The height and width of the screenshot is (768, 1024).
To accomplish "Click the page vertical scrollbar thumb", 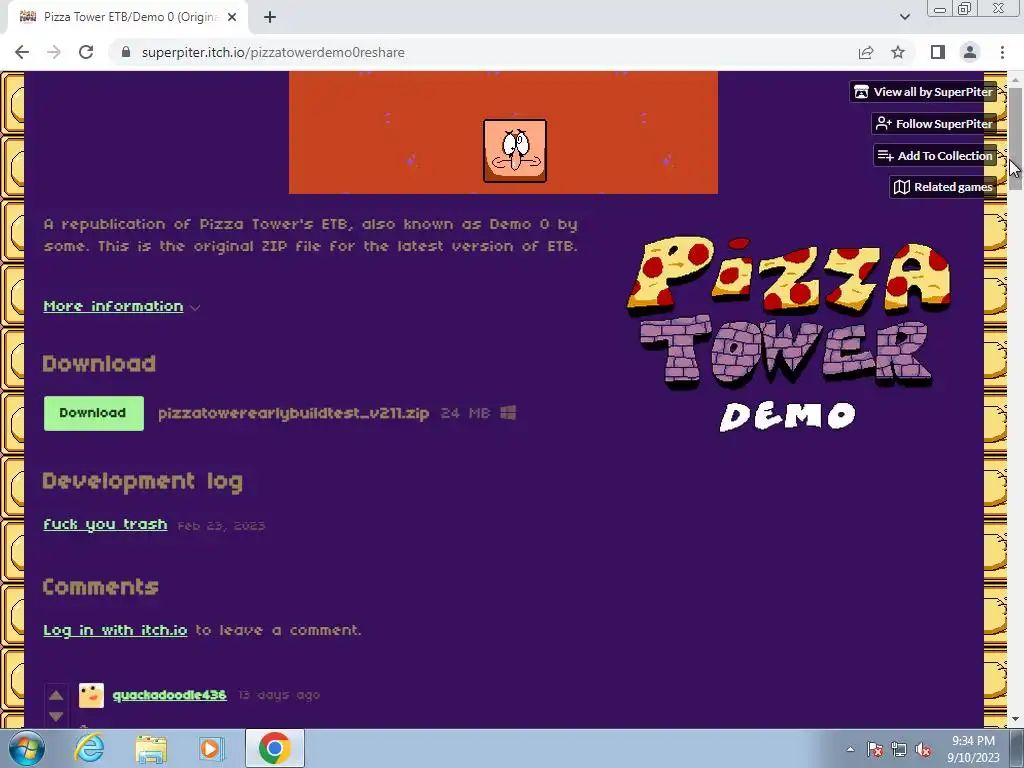I will pyautogui.click(x=1015, y=138).
